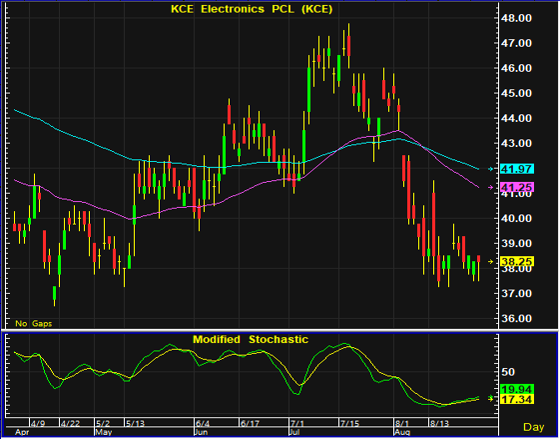Screen dimensions: 560x439
Task: Click the Aug month label
Action: pyautogui.click(x=402, y=432)
